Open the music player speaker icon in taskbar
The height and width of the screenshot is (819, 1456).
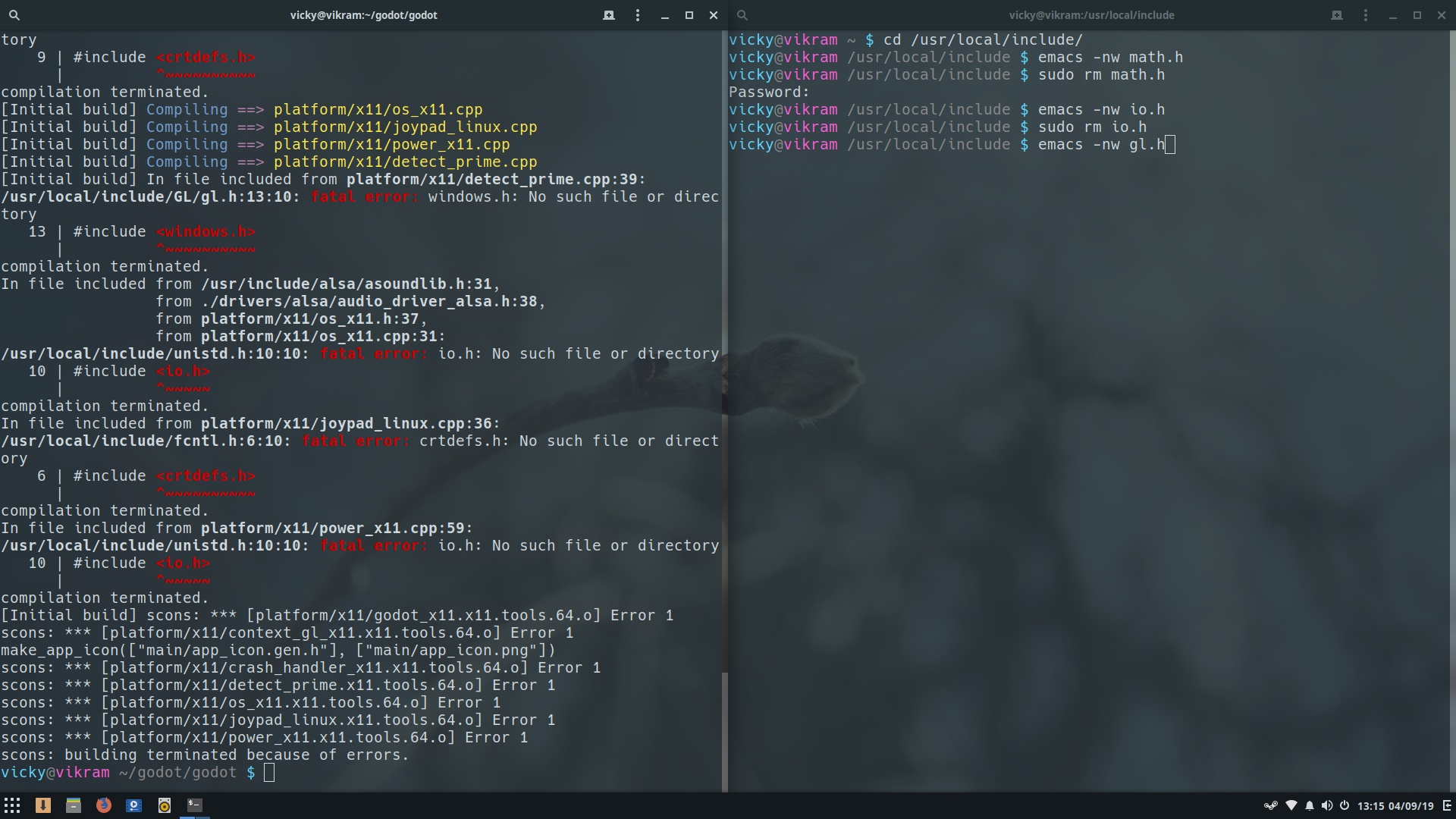[x=165, y=805]
